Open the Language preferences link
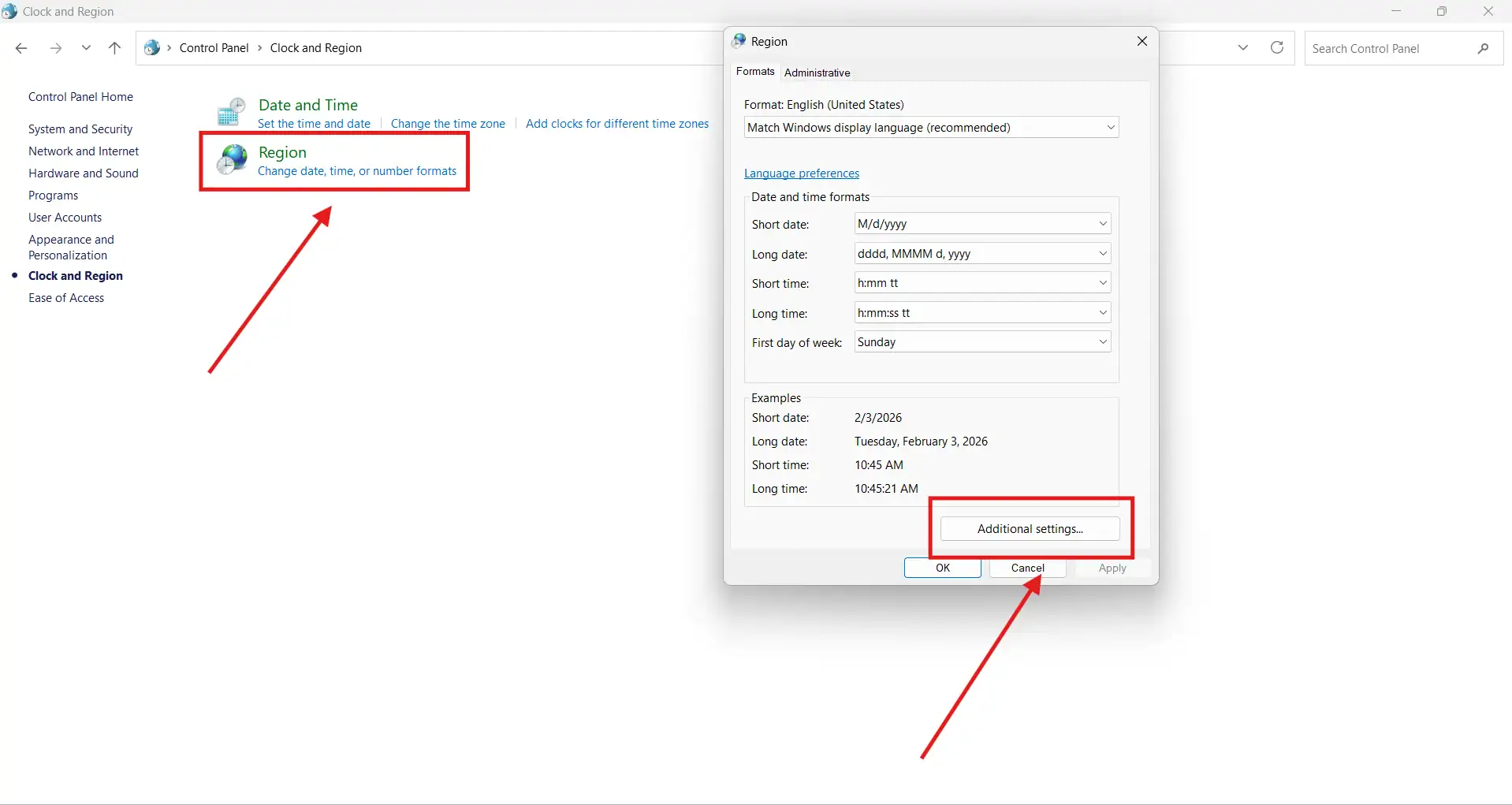1512x805 pixels. click(801, 173)
